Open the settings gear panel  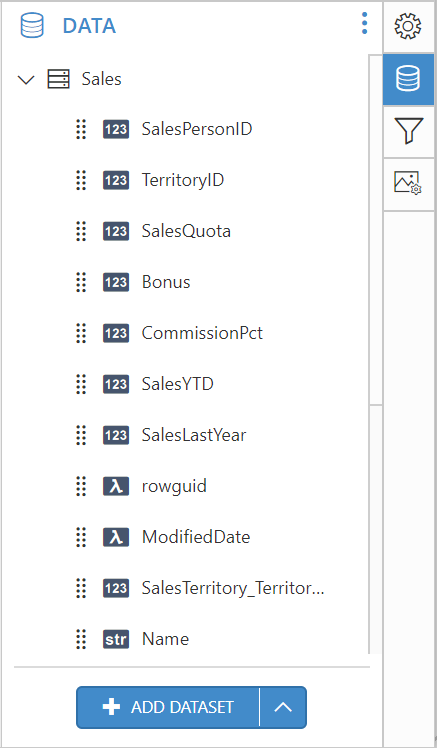408,26
